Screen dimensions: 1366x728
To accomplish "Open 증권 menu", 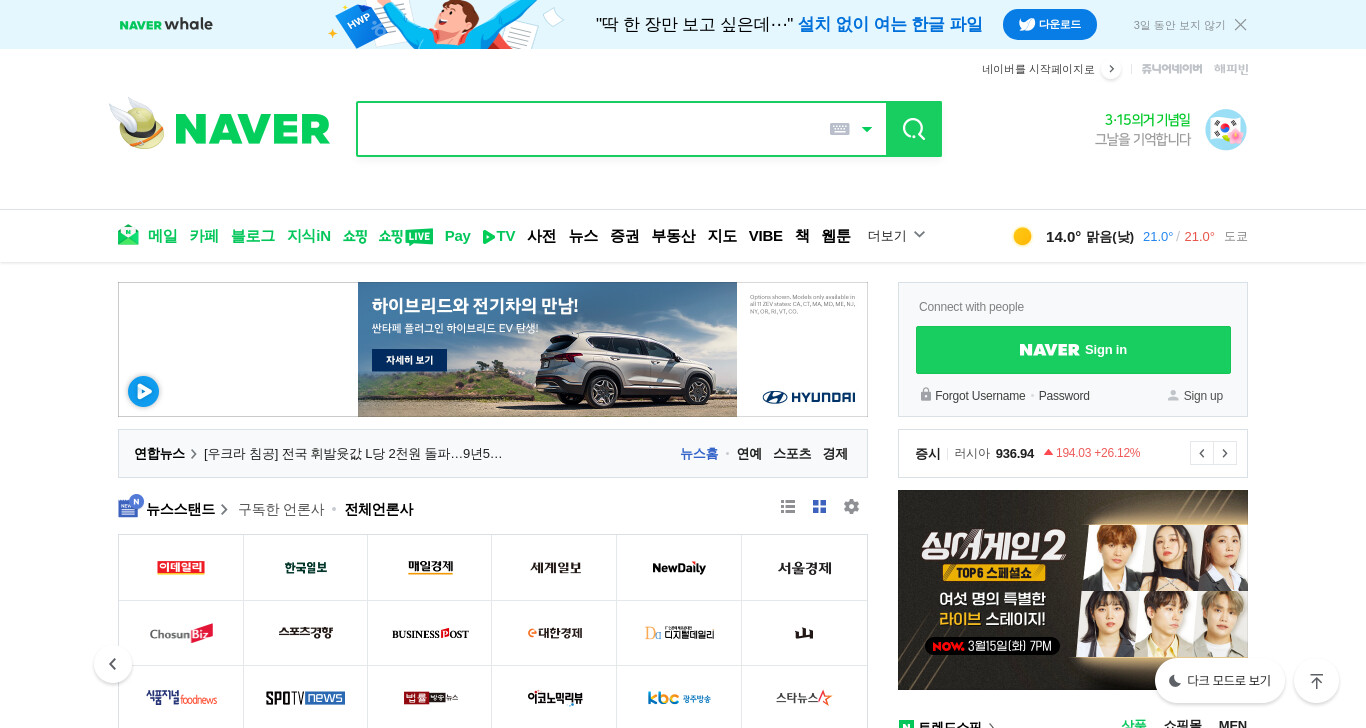I will pyautogui.click(x=625, y=236).
